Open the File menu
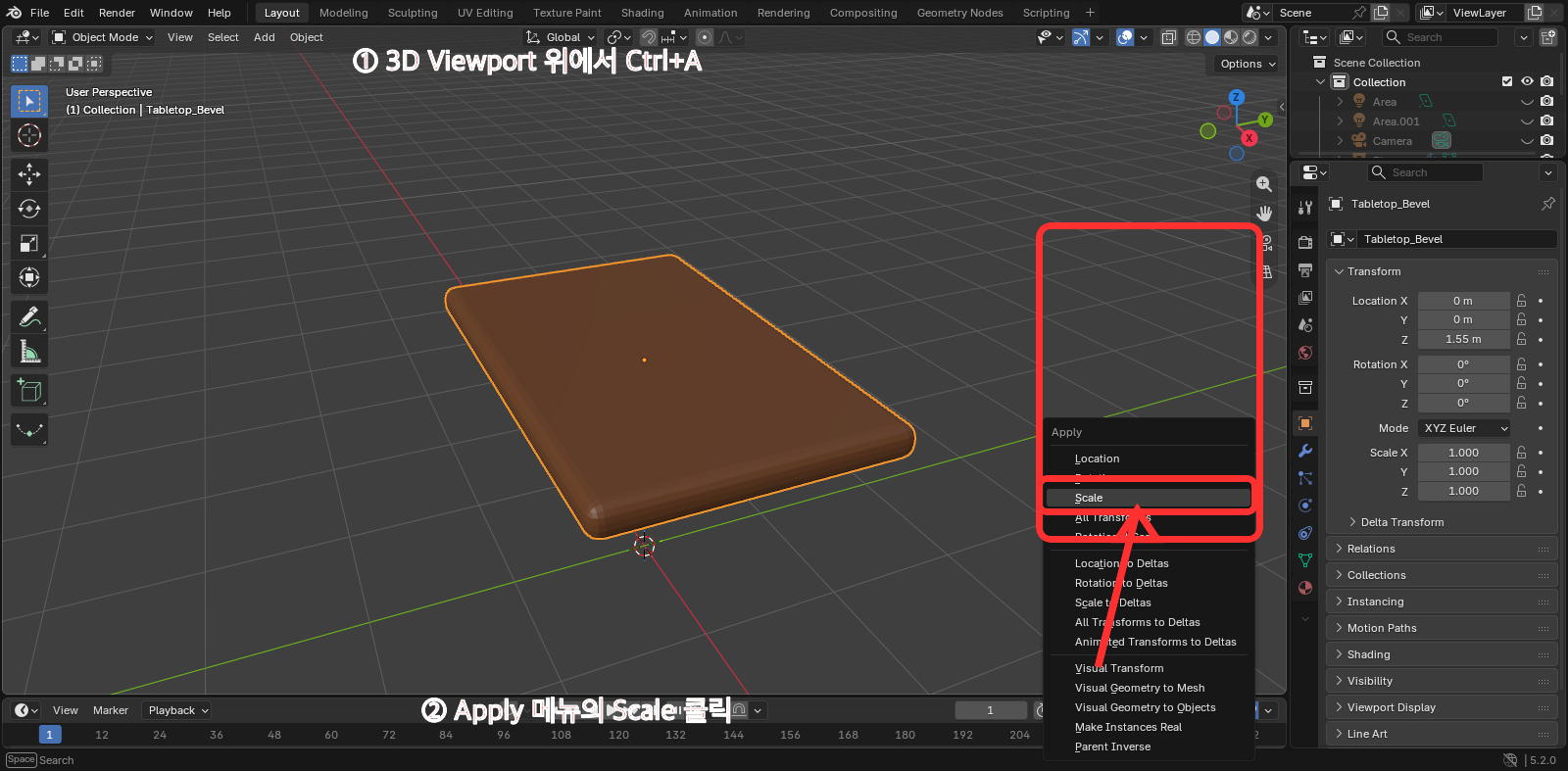The height and width of the screenshot is (771, 1568). [40, 13]
